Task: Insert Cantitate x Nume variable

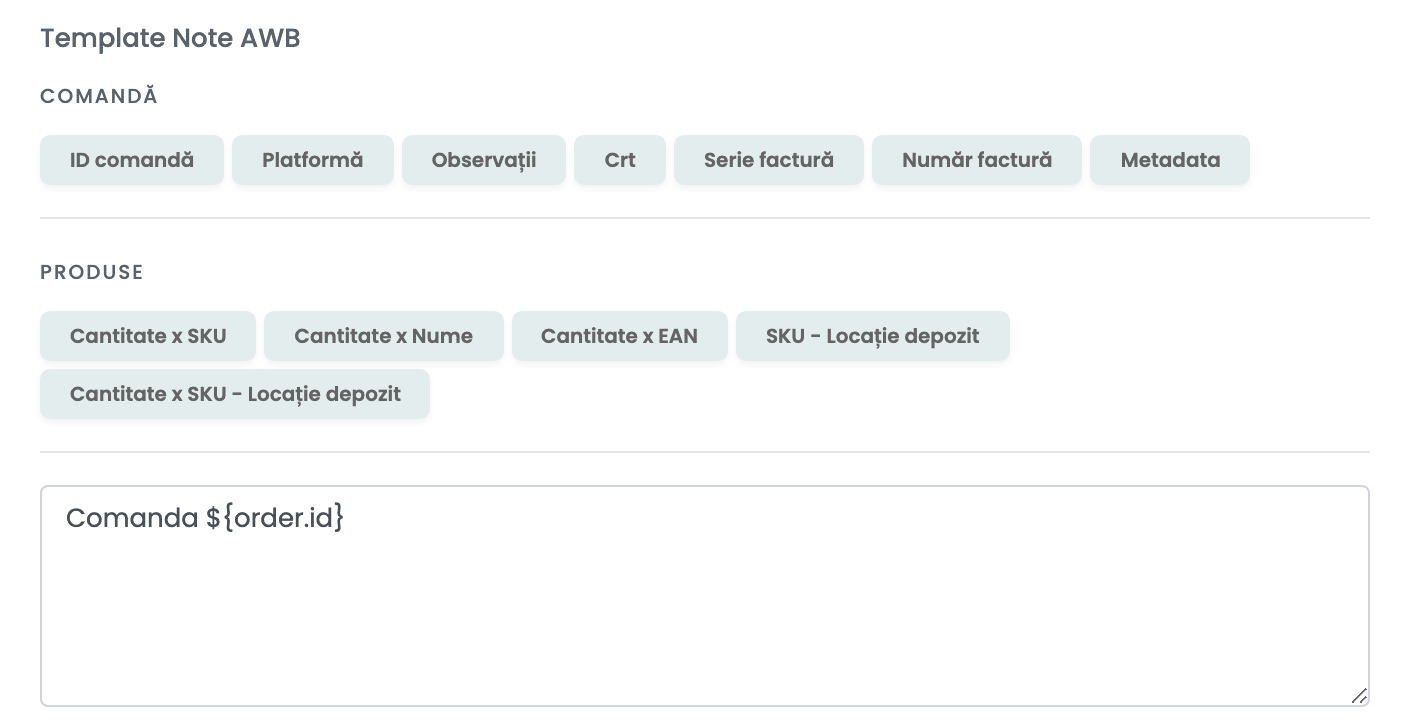Action: (384, 336)
